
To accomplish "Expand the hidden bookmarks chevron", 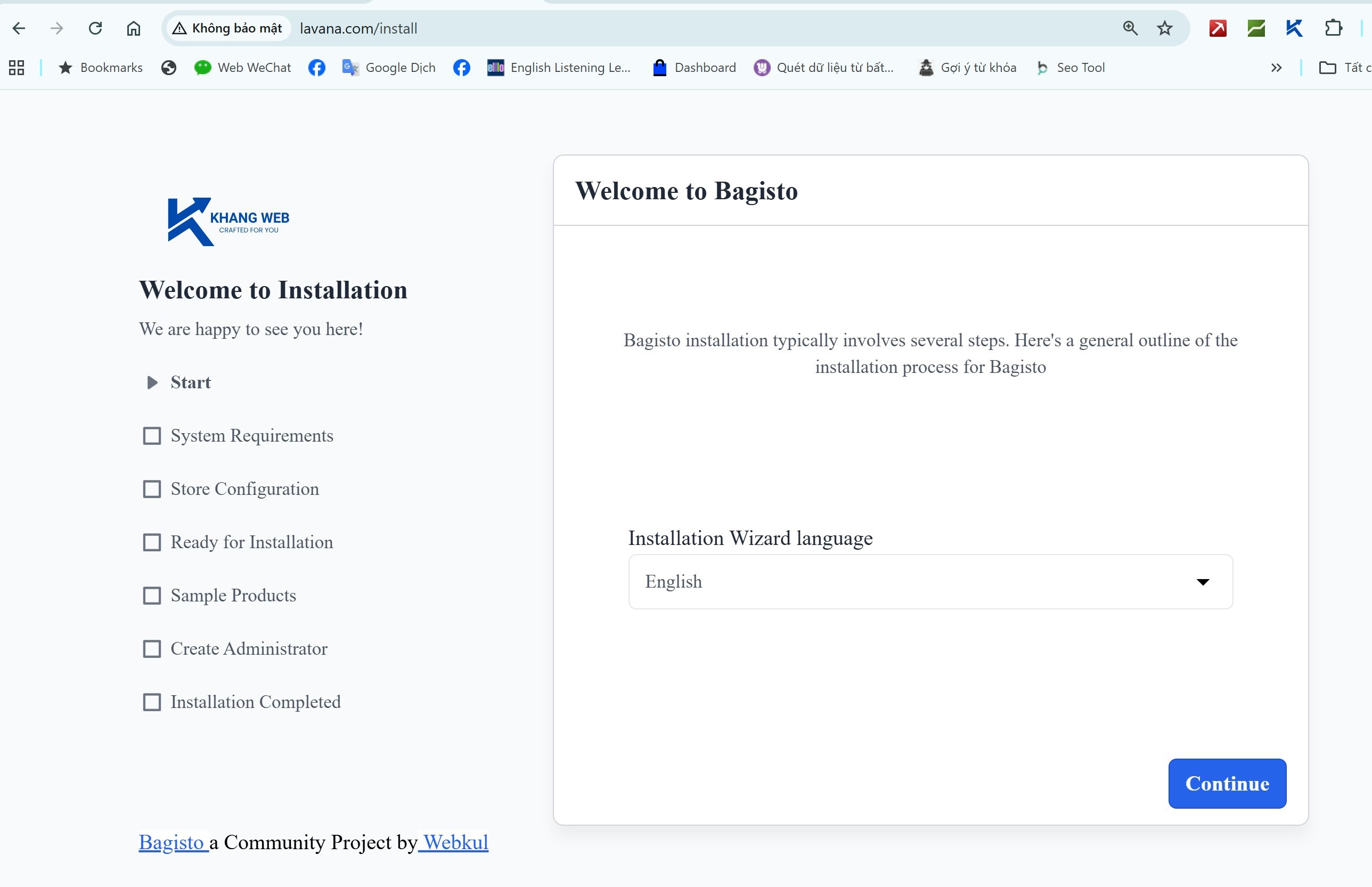I will (1276, 68).
